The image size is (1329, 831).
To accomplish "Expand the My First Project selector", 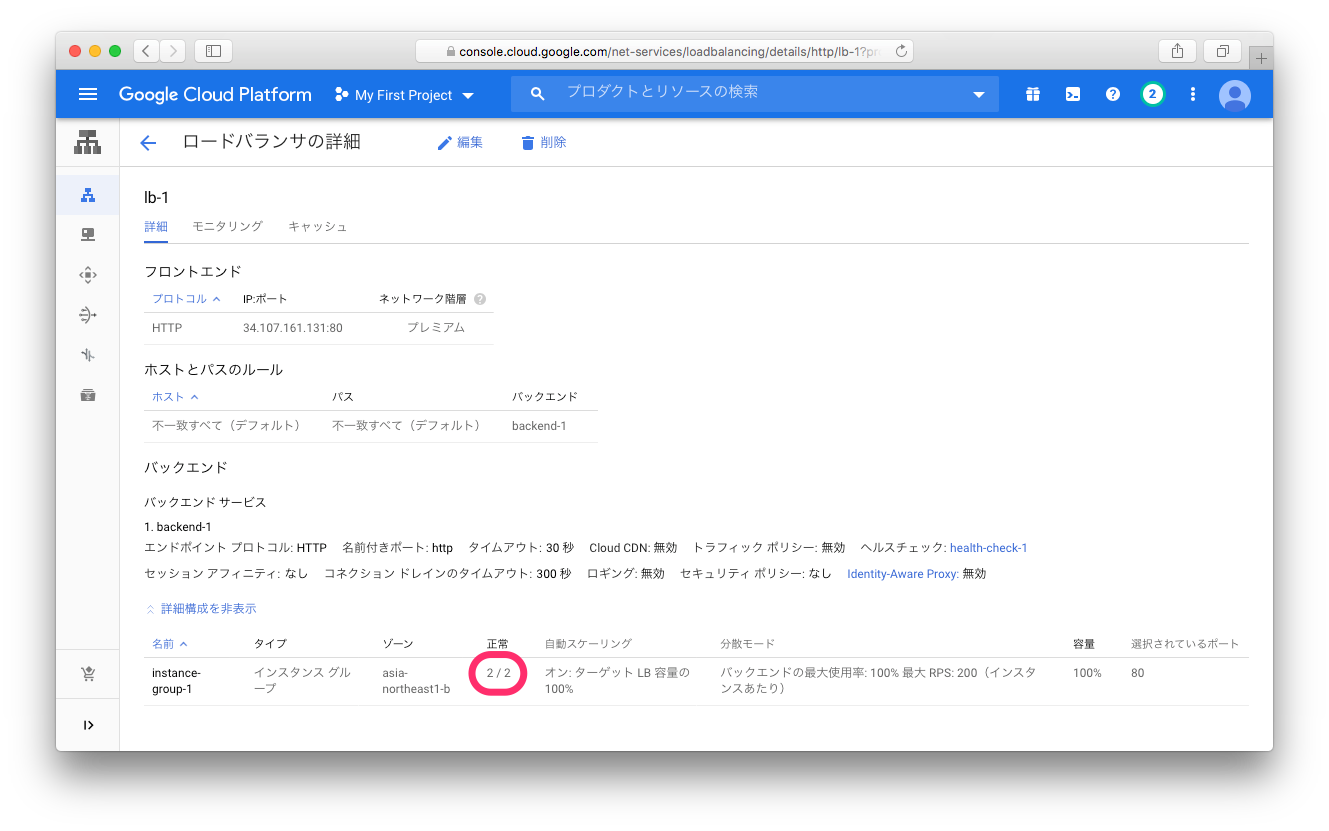I will click(x=404, y=95).
